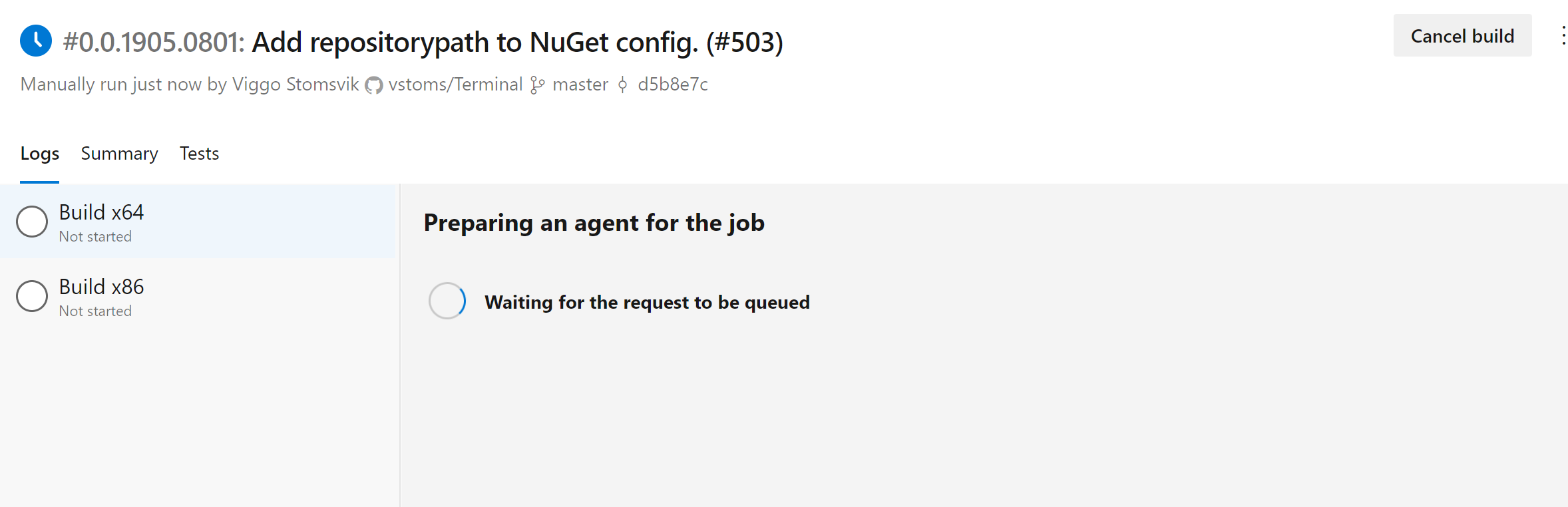The image size is (1568, 507).
Task: Click the Waiting for the request to be queued step
Action: (647, 302)
